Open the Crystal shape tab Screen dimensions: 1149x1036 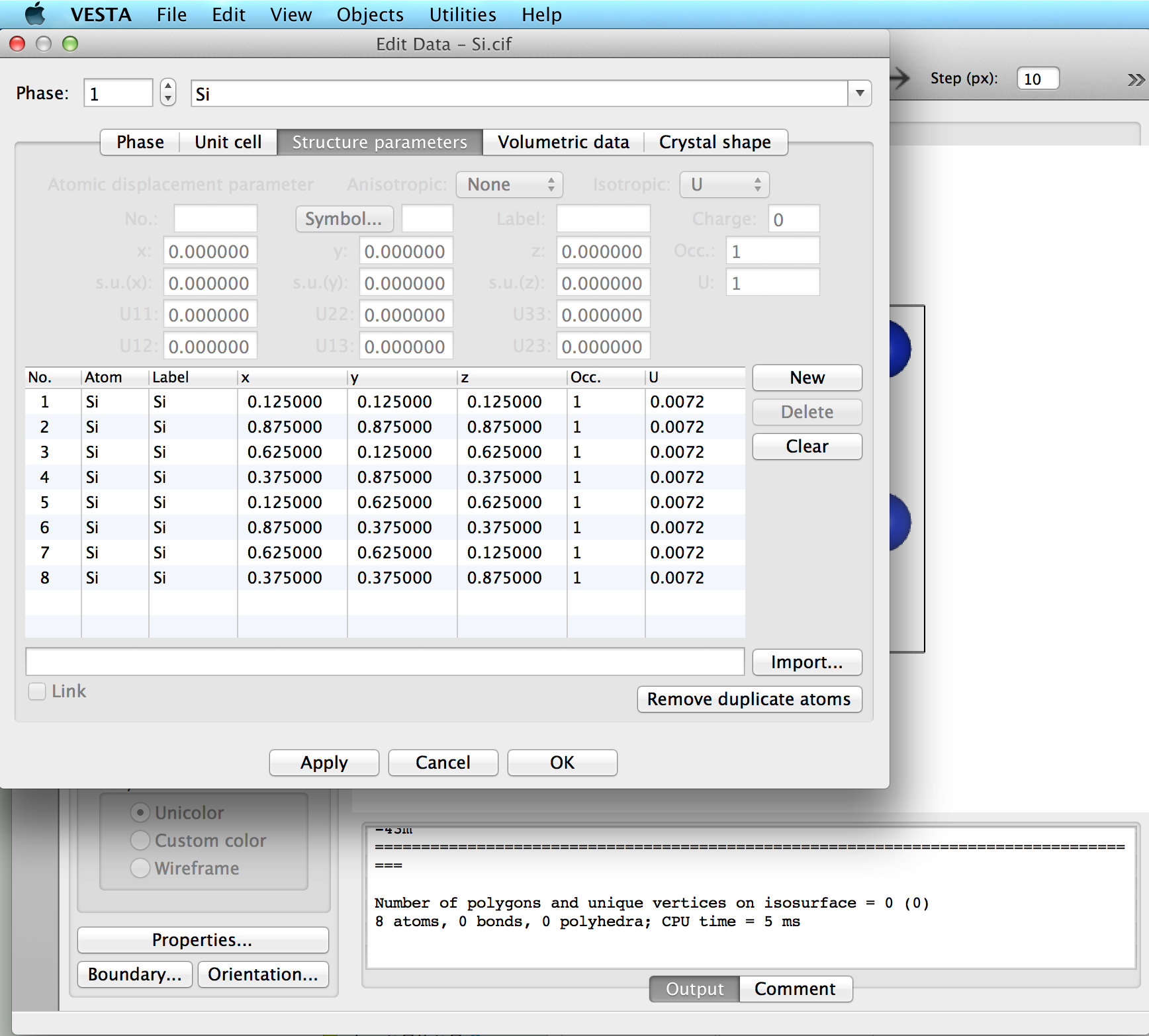pos(715,142)
